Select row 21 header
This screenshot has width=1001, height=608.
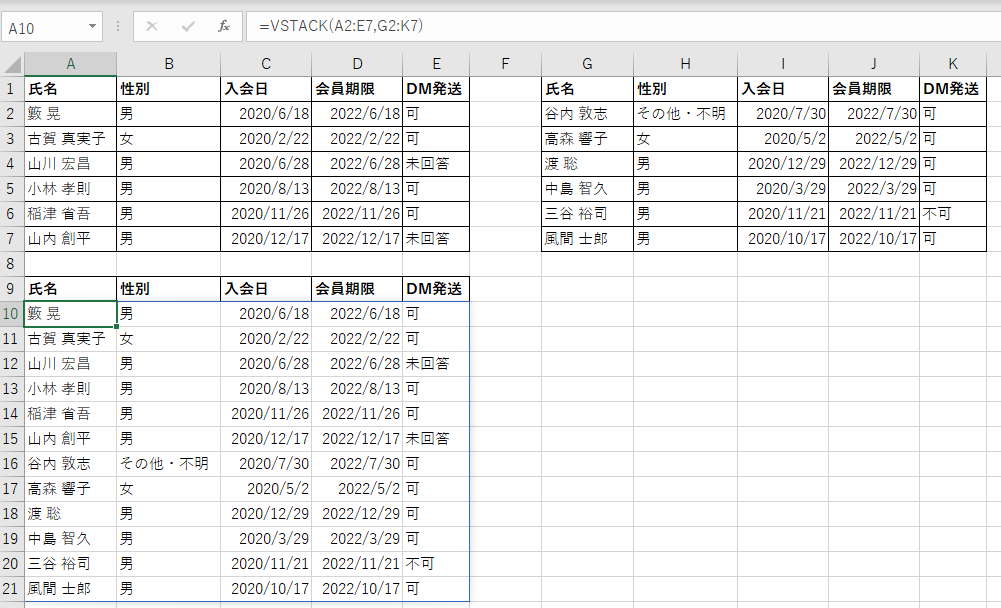[12, 589]
